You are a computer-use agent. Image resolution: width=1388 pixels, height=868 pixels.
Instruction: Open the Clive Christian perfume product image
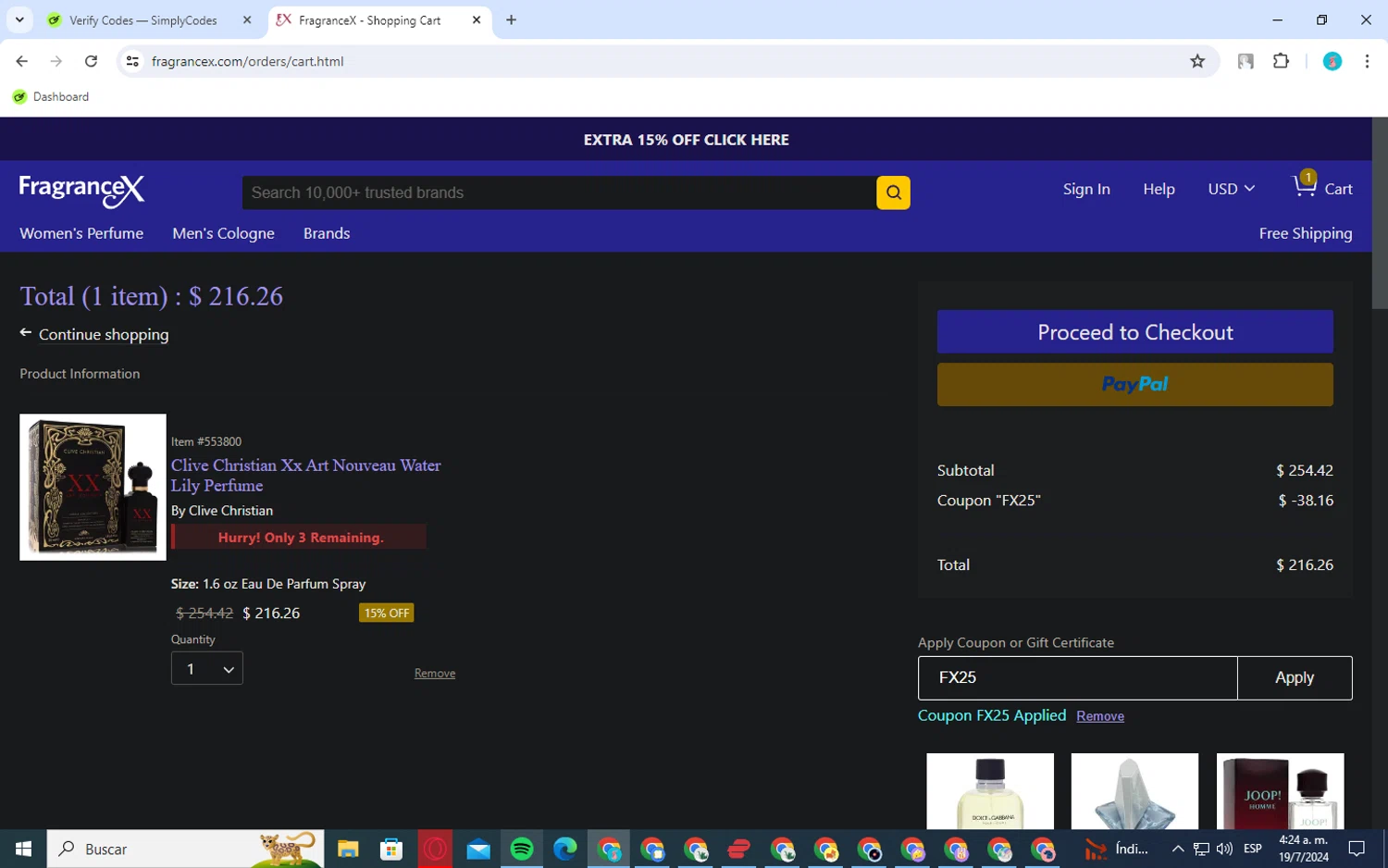pyautogui.click(x=93, y=487)
